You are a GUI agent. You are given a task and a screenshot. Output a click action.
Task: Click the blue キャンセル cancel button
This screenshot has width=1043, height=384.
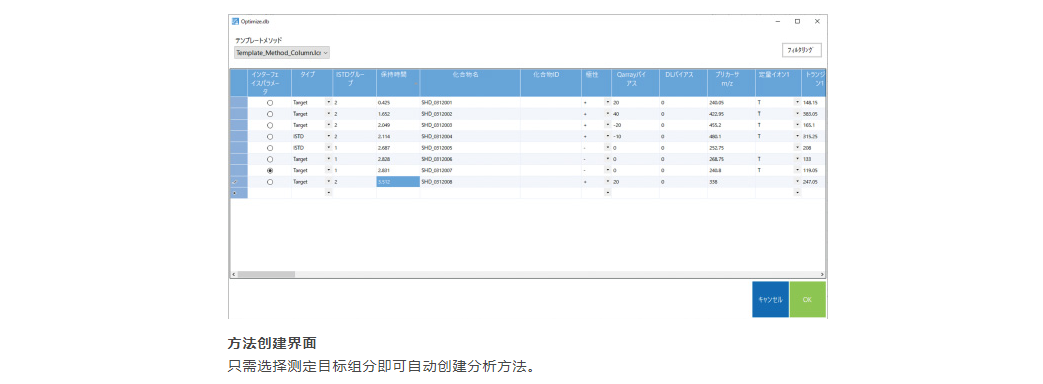tap(770, 299)
